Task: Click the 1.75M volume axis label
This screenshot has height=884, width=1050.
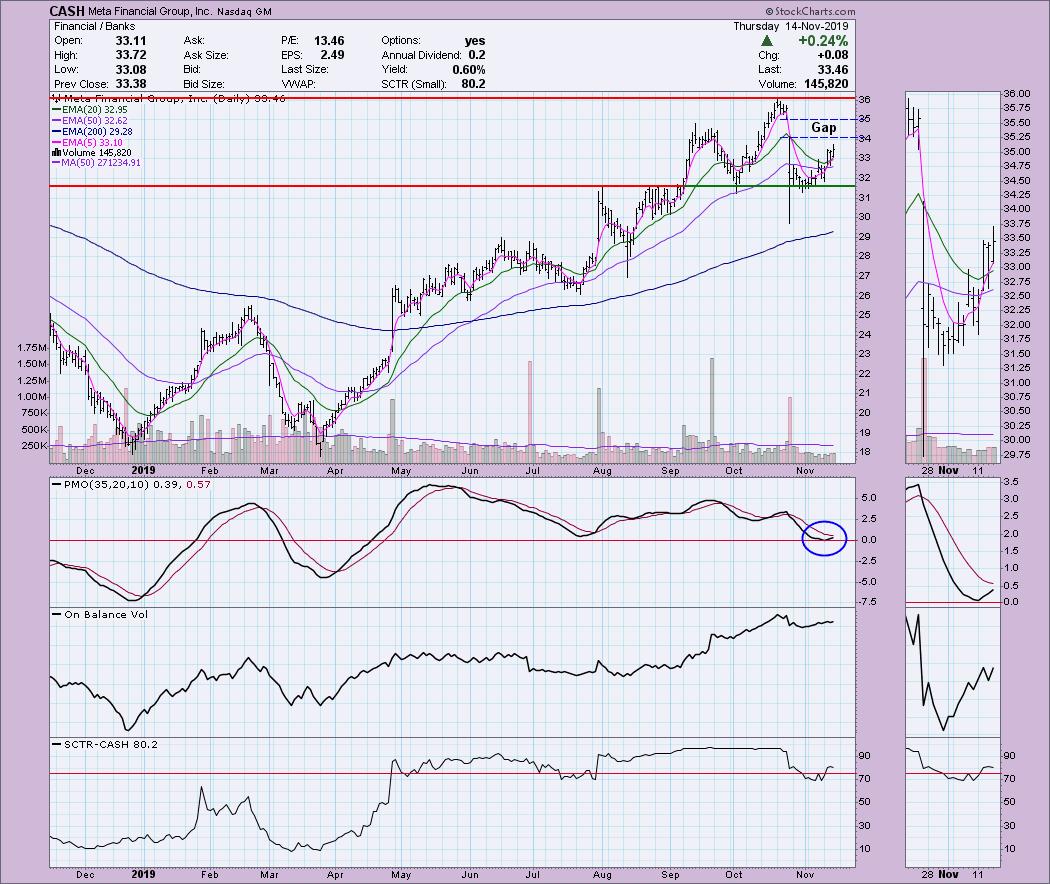Action: 33,348
